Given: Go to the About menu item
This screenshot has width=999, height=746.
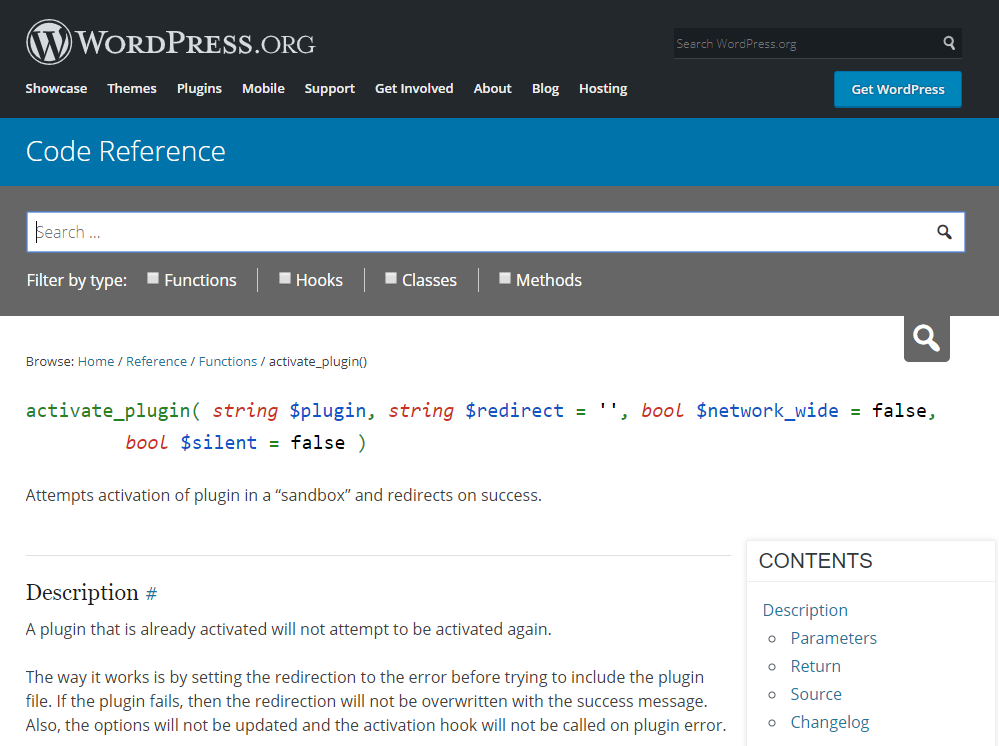Looking at the screenshot, I should (492, 89).
